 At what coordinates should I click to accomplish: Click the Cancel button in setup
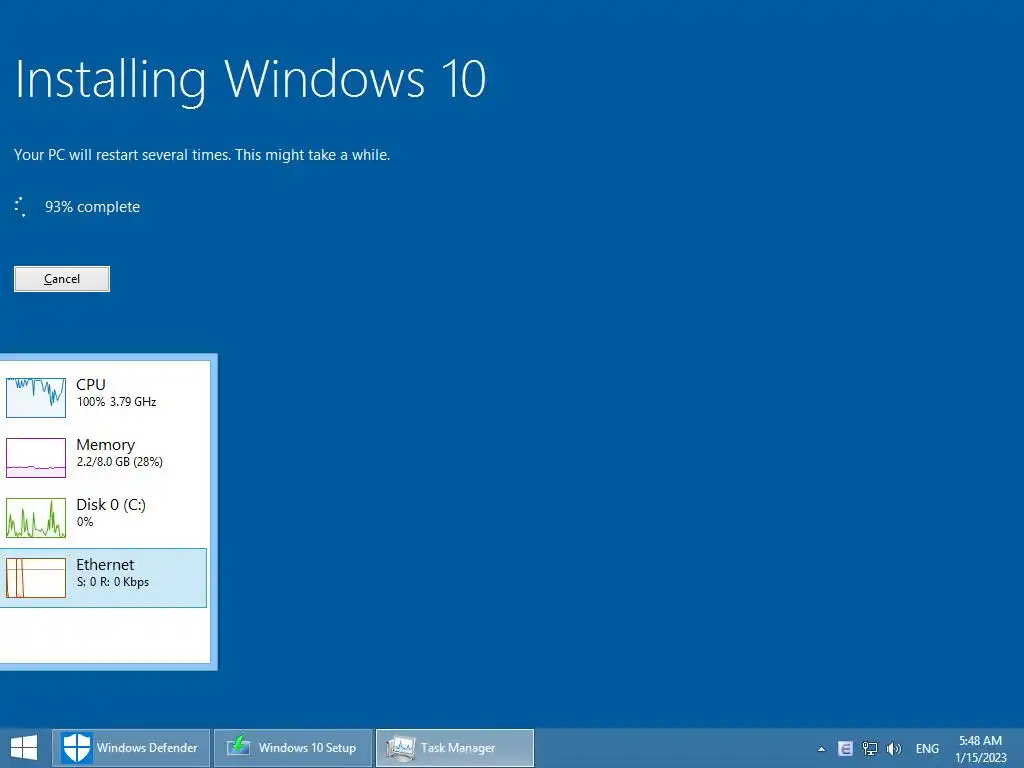coord(62,279)
